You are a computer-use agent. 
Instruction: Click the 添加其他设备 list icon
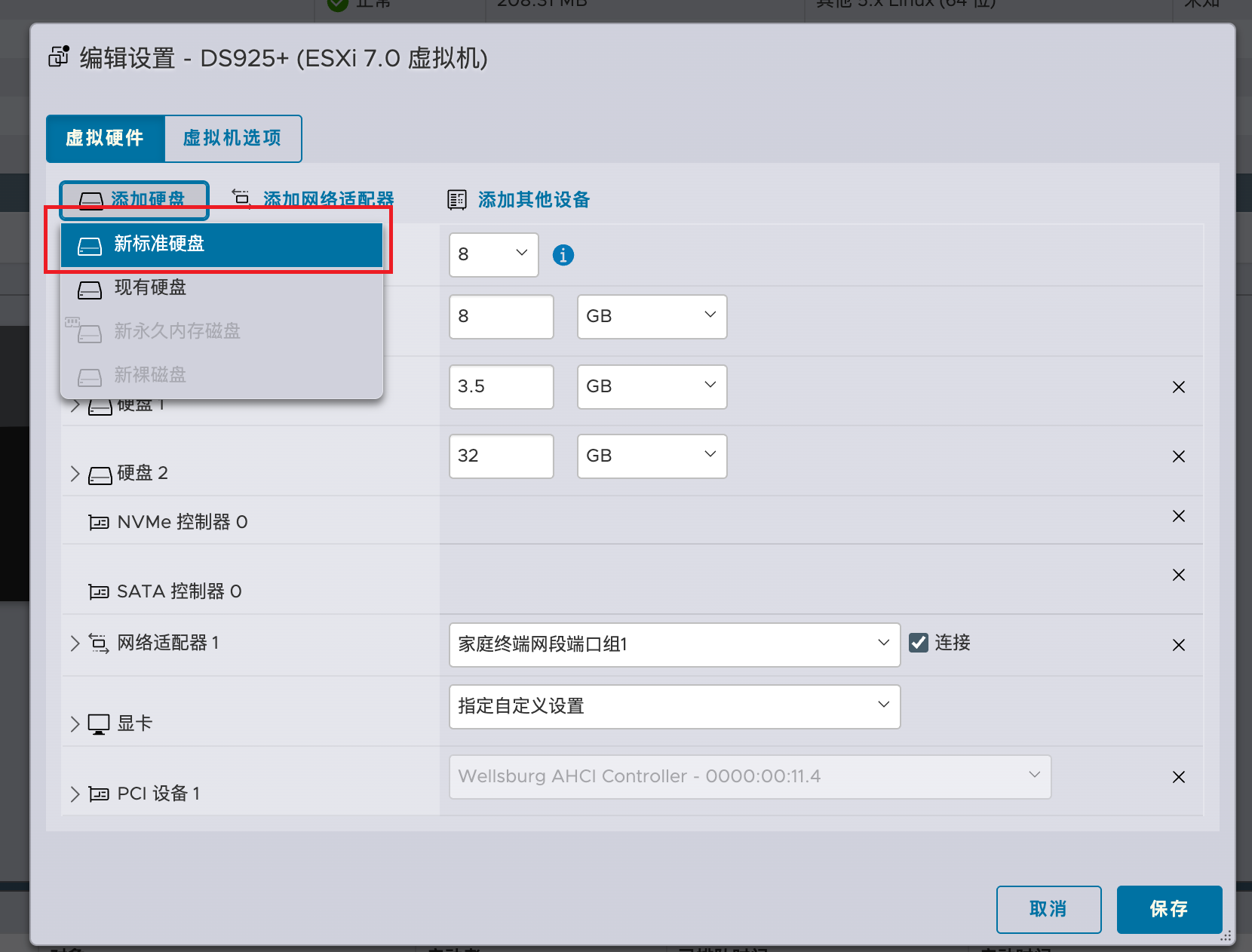click(457, 200)
